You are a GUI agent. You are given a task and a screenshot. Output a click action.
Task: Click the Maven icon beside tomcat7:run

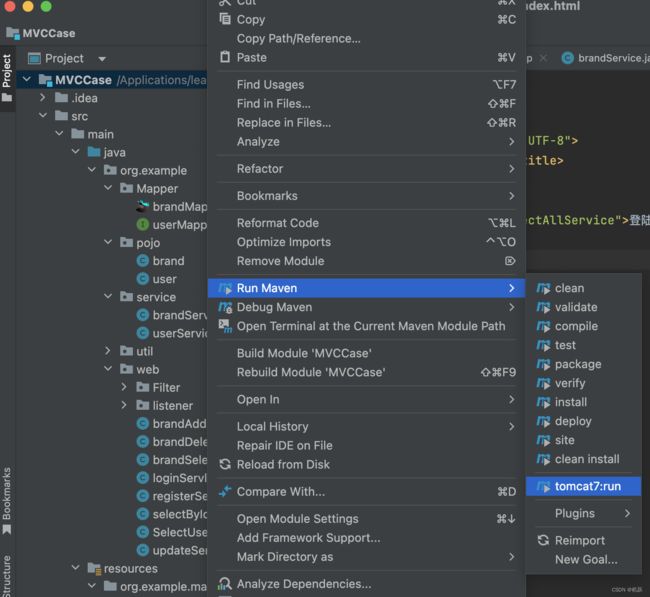coord(543,486)
